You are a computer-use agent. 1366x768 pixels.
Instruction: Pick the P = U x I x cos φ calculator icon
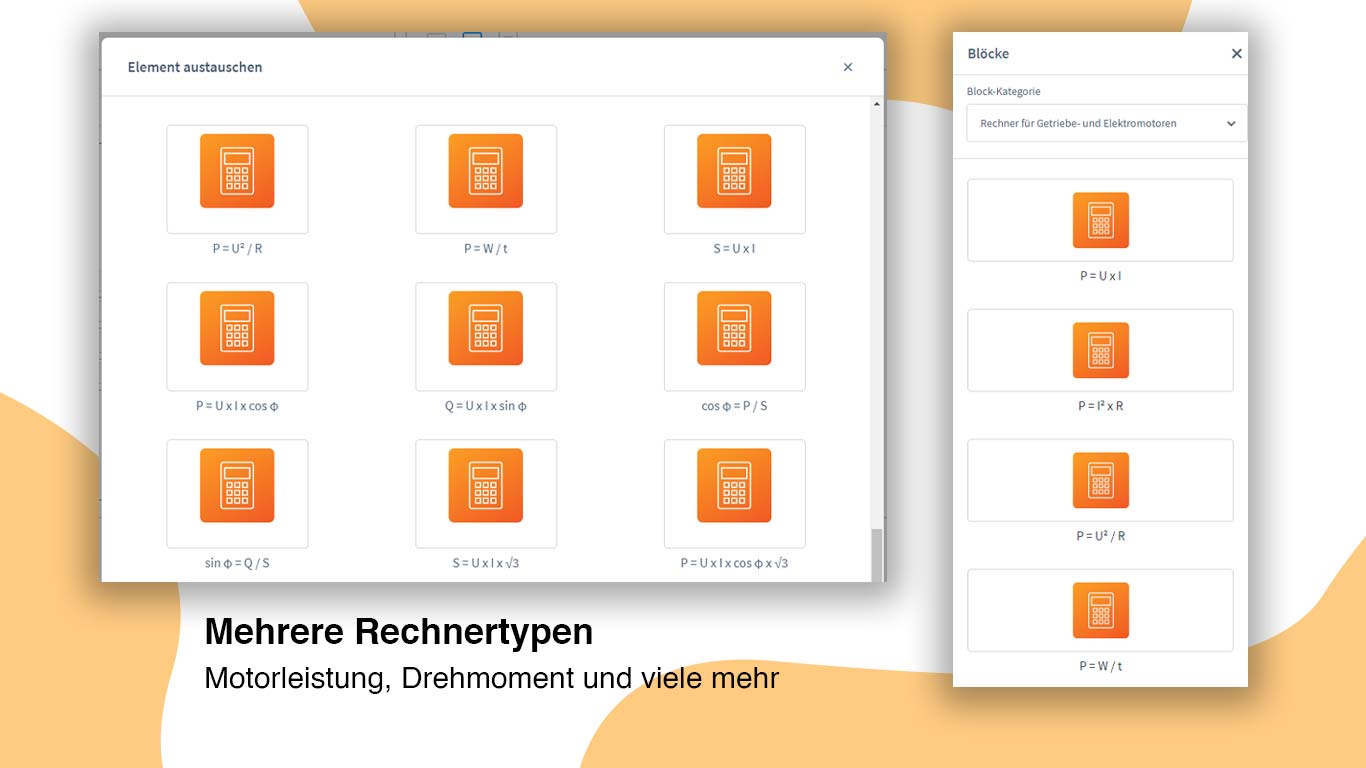(x=237, y=328)
